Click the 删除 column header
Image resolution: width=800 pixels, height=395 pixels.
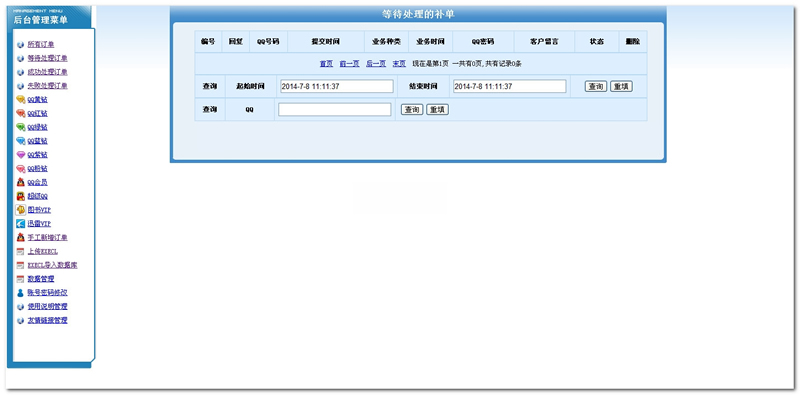point(633,41)
